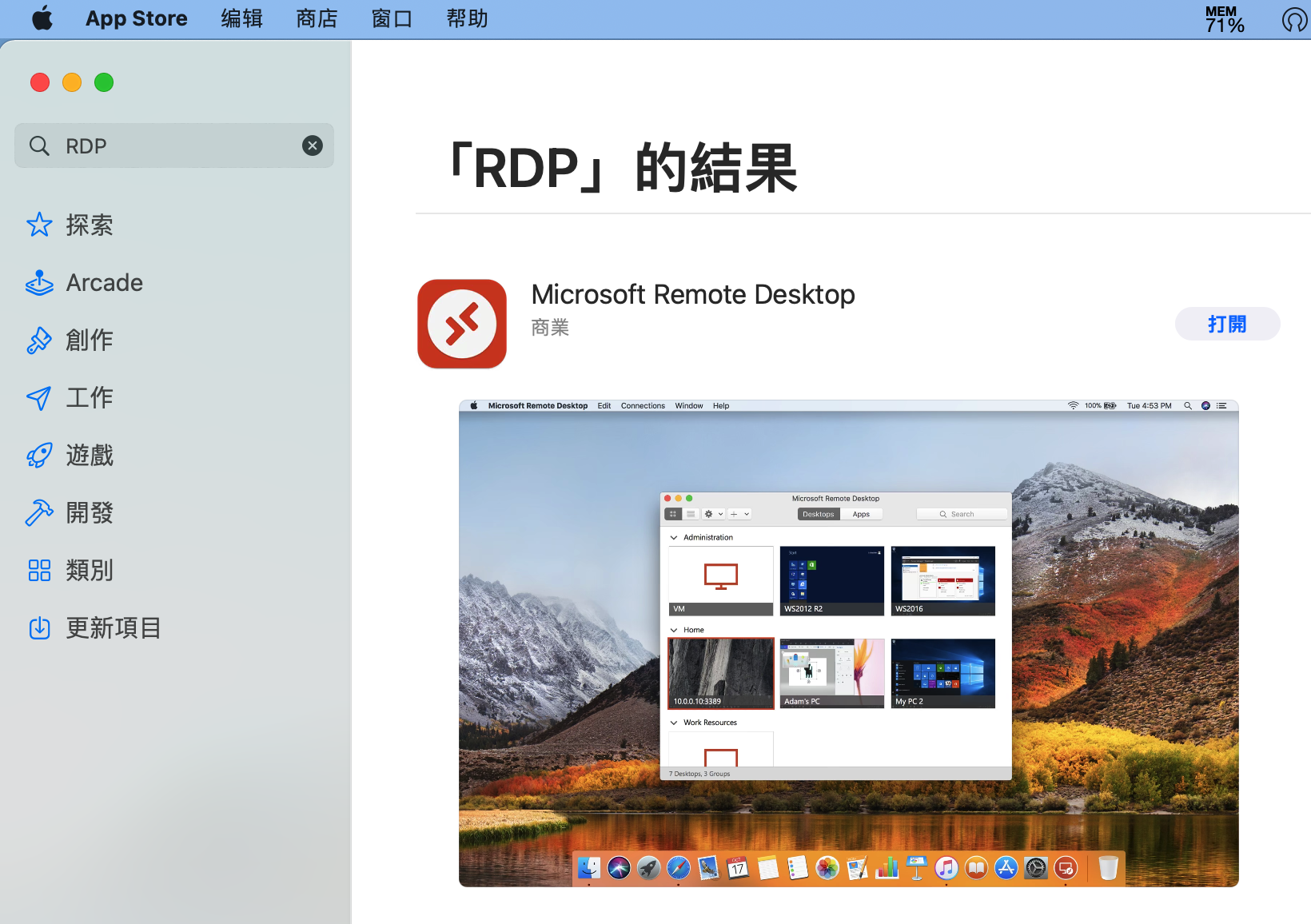
Task: Open the 商店 (Store) menu
Action: click(x=317, y=18)
